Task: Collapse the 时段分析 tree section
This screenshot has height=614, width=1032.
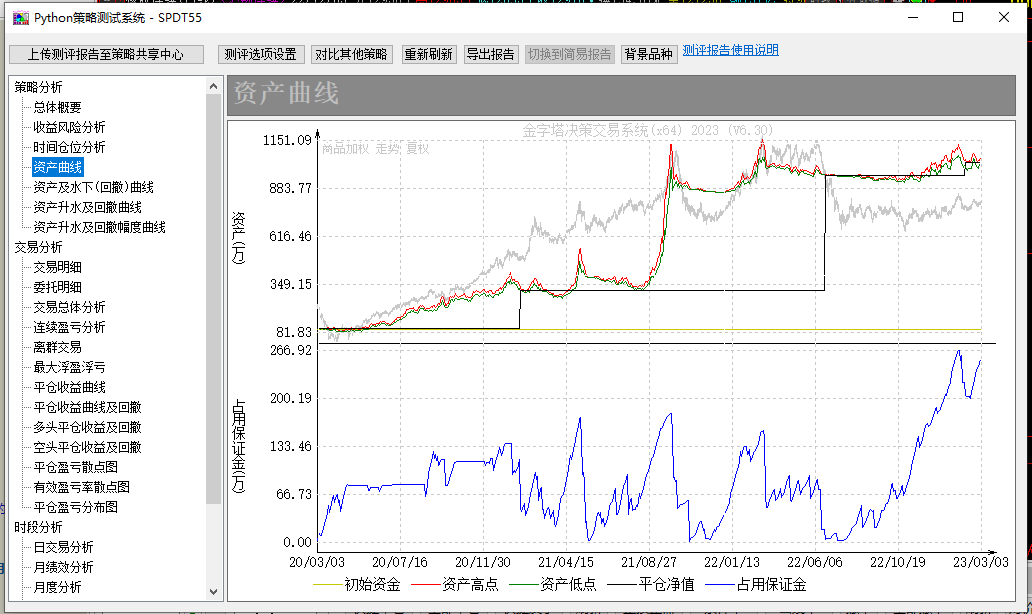Action: 38,527
